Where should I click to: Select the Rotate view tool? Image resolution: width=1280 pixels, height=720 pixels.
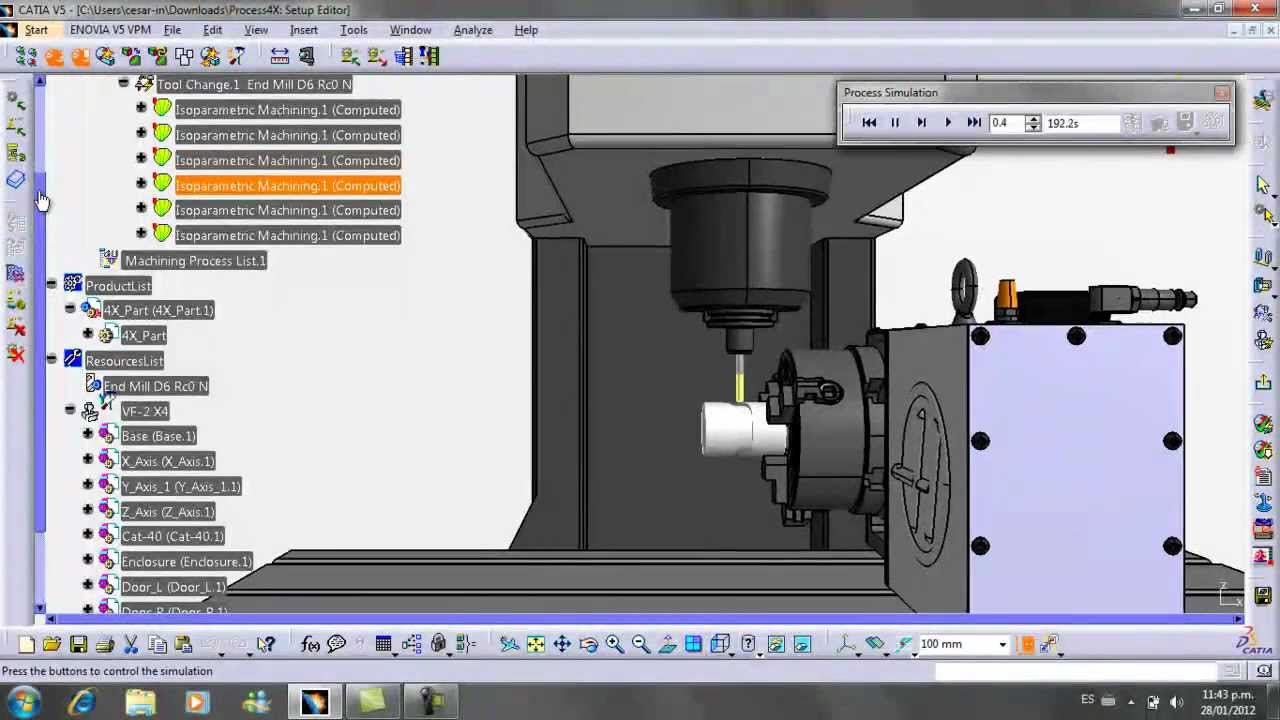588,645
